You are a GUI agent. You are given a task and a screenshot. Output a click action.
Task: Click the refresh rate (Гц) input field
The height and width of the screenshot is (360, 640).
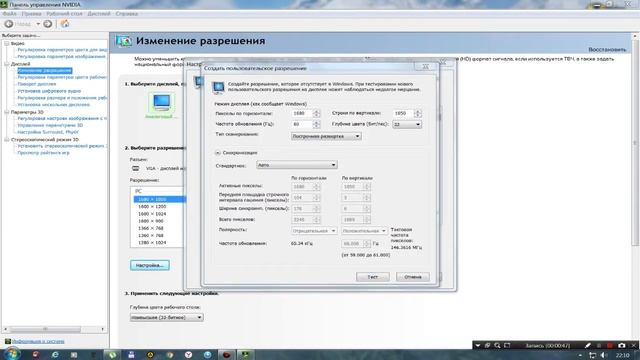[302, 124]
